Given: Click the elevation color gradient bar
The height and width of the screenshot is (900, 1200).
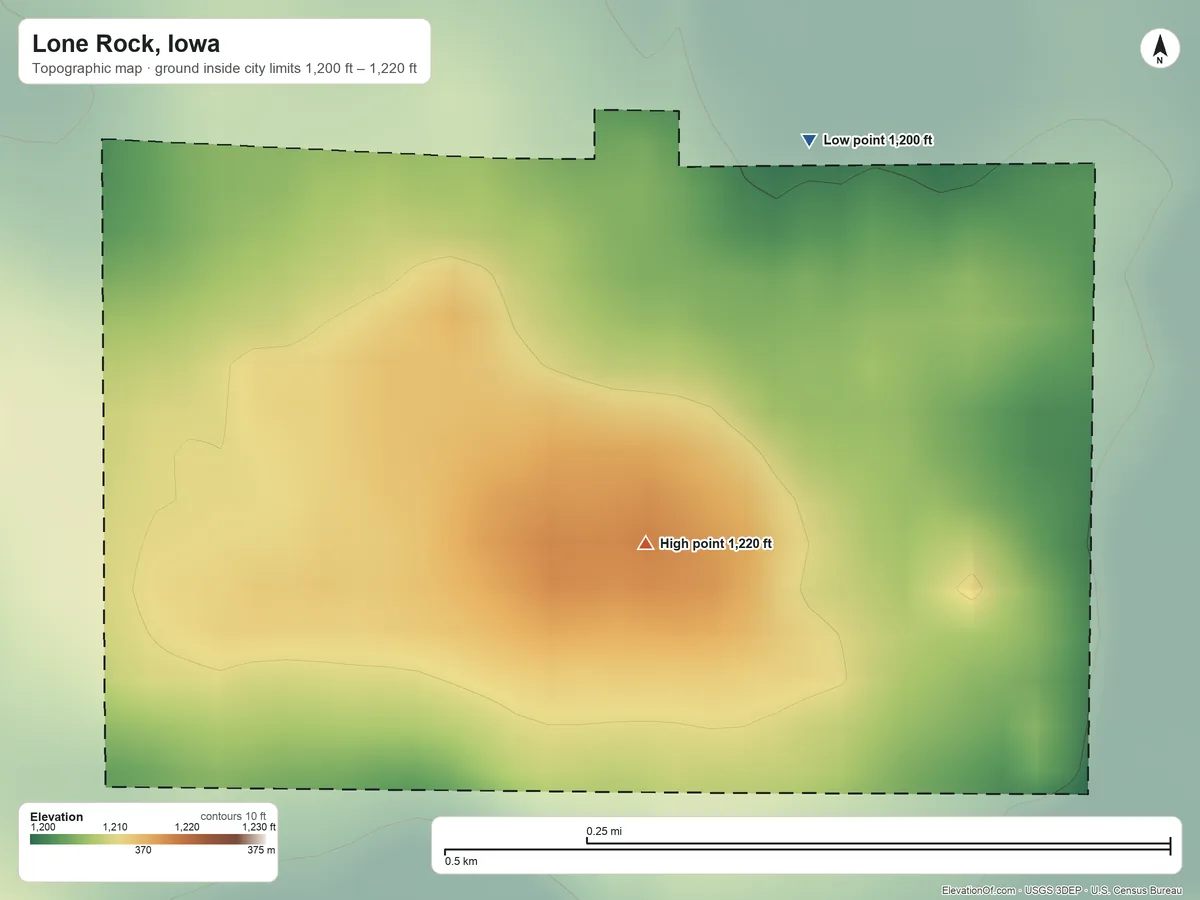Looking at the screenshot, I should [148, 839].
